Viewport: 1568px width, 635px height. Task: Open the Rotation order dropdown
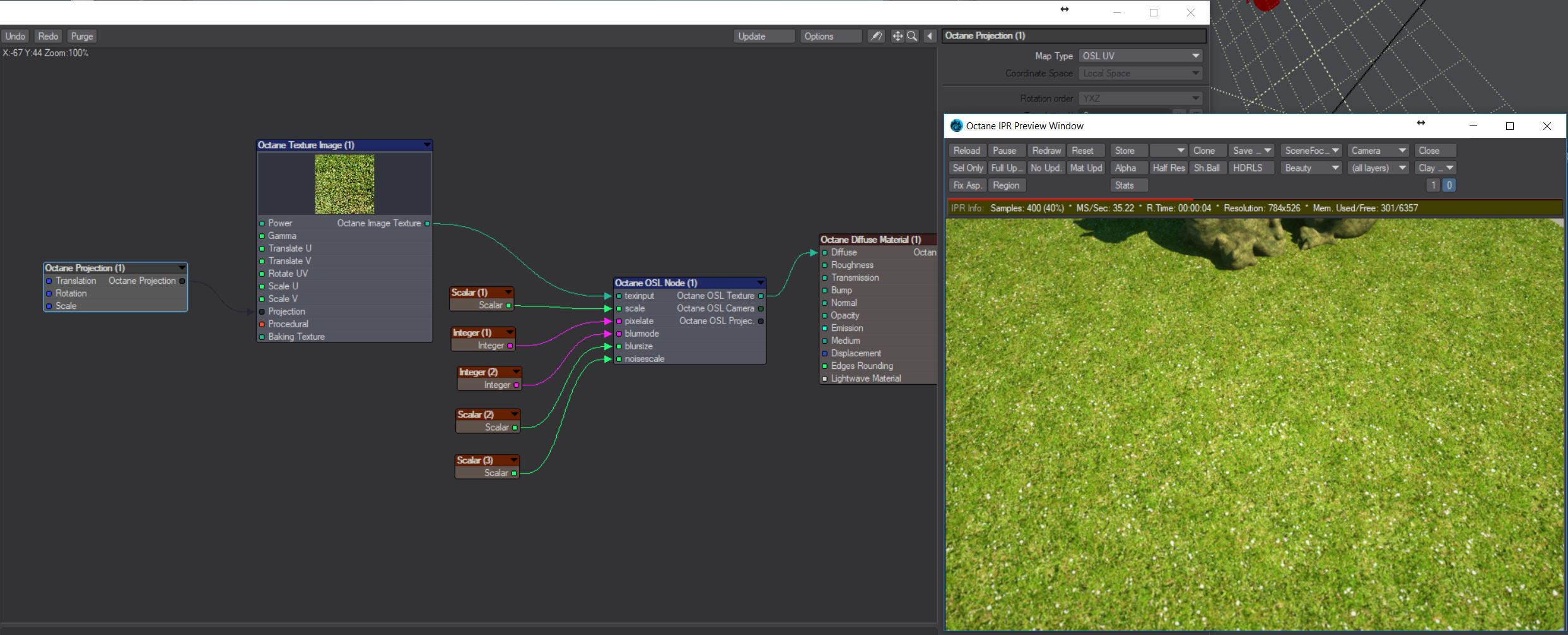[x=1140, y=98]
